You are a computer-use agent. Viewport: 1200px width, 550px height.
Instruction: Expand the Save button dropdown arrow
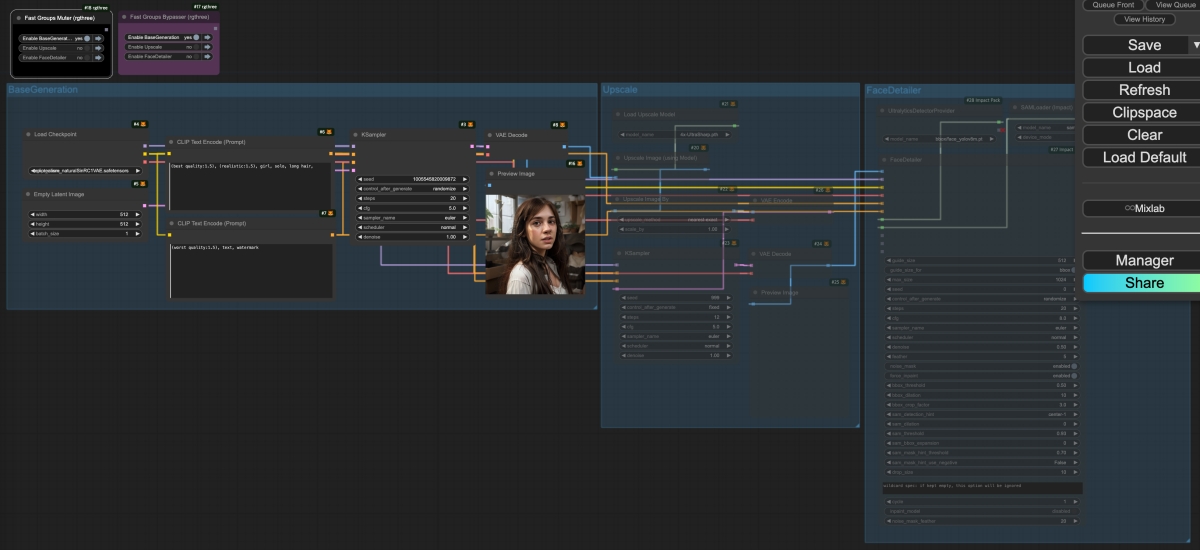click(1195, 45)
